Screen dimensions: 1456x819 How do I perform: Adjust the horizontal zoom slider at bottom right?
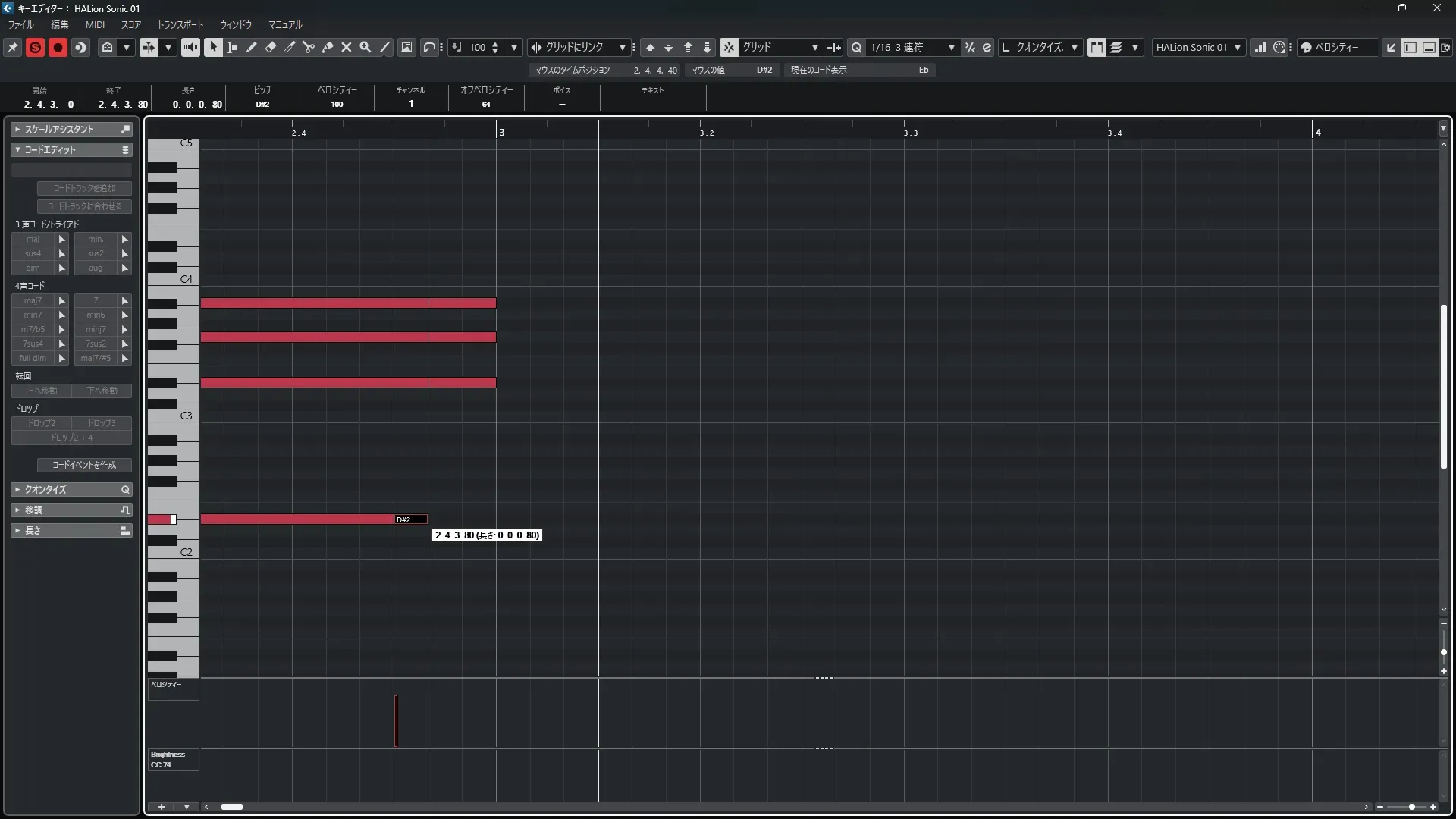coord(1411,807)
